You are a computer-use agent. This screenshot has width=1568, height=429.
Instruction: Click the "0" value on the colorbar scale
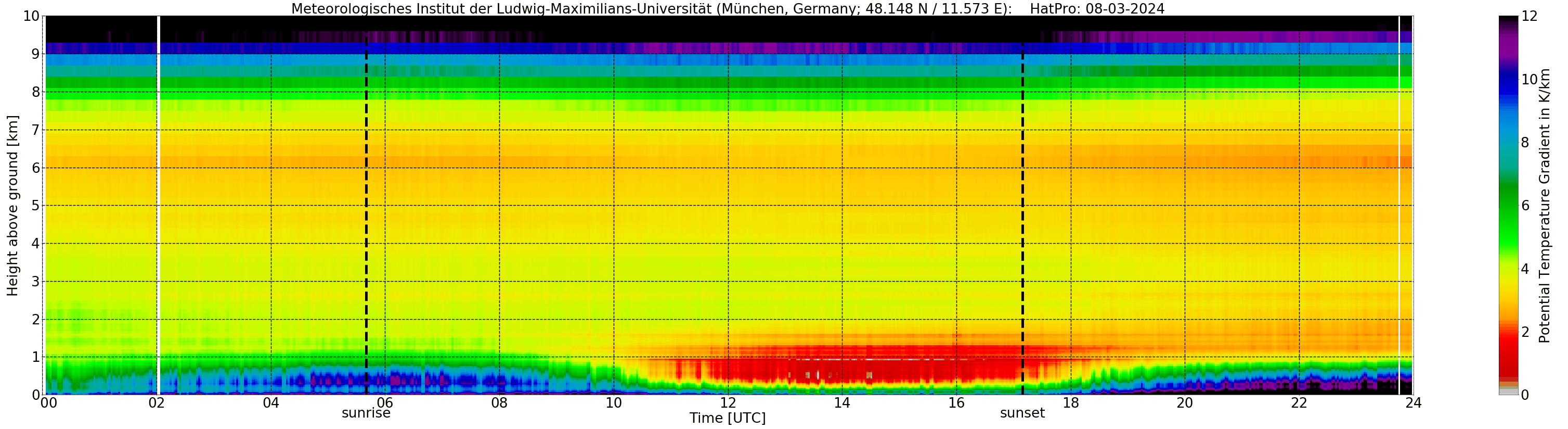[1525, 396]
